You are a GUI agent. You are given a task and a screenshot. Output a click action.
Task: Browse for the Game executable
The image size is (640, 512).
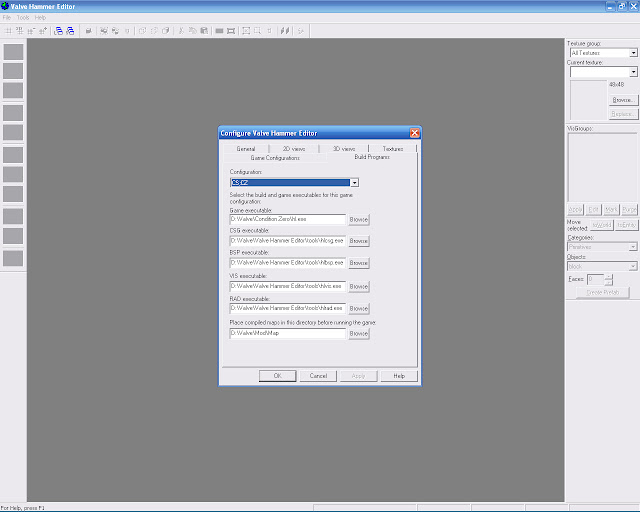(359, 220)
